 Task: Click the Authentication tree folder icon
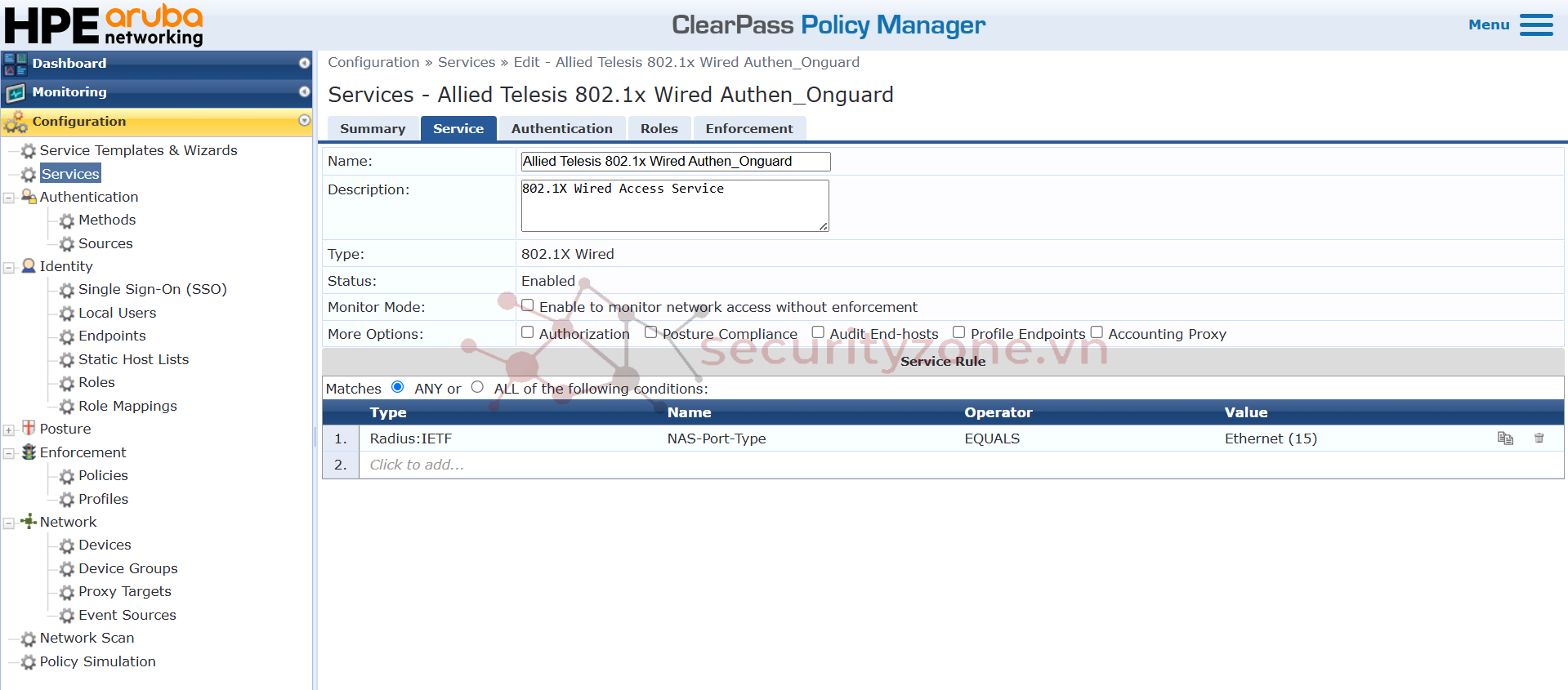29,197
